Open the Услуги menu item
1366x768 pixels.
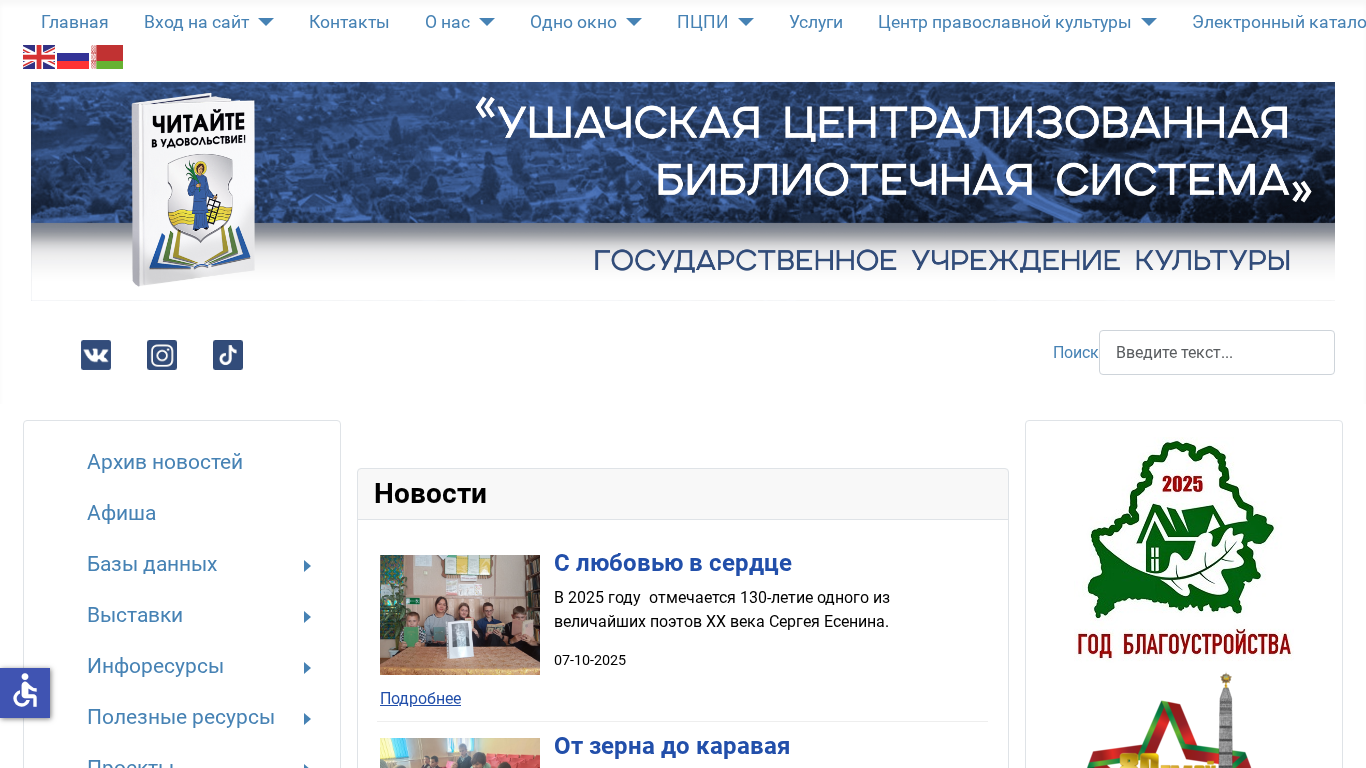pyautogui.click(x=816, y=22)
